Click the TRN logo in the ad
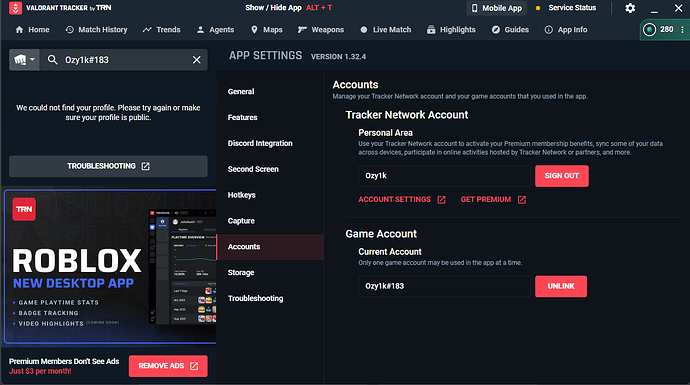690x385 pixels. [24, 209]
